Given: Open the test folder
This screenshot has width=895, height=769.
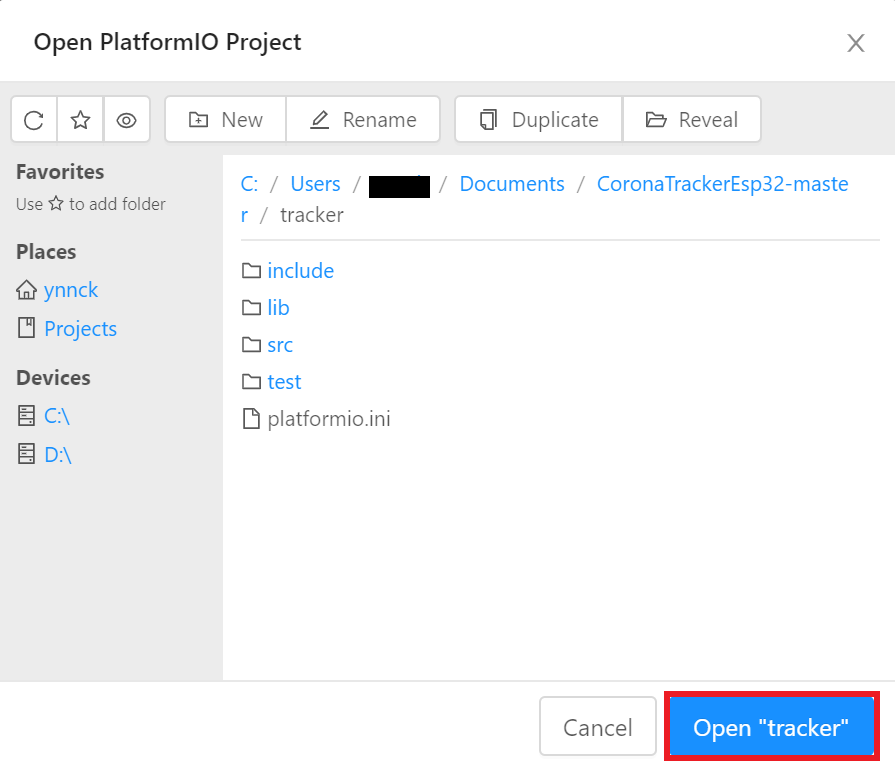Looking at the screenshot, I should coord(284,382).
